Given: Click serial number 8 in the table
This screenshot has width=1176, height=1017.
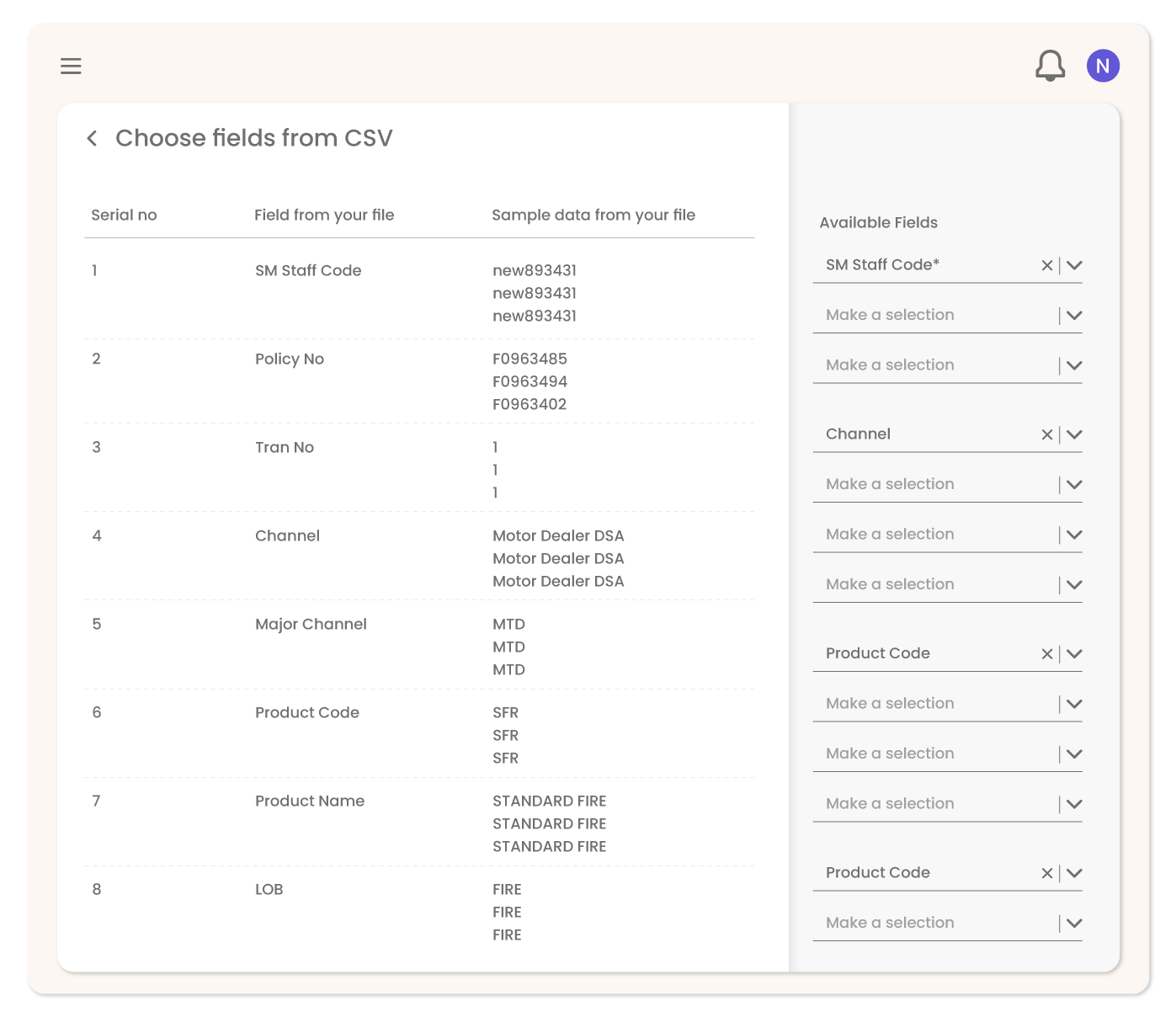Looking at the screenshot, I should pyautogui.click(x=96, y=889).
